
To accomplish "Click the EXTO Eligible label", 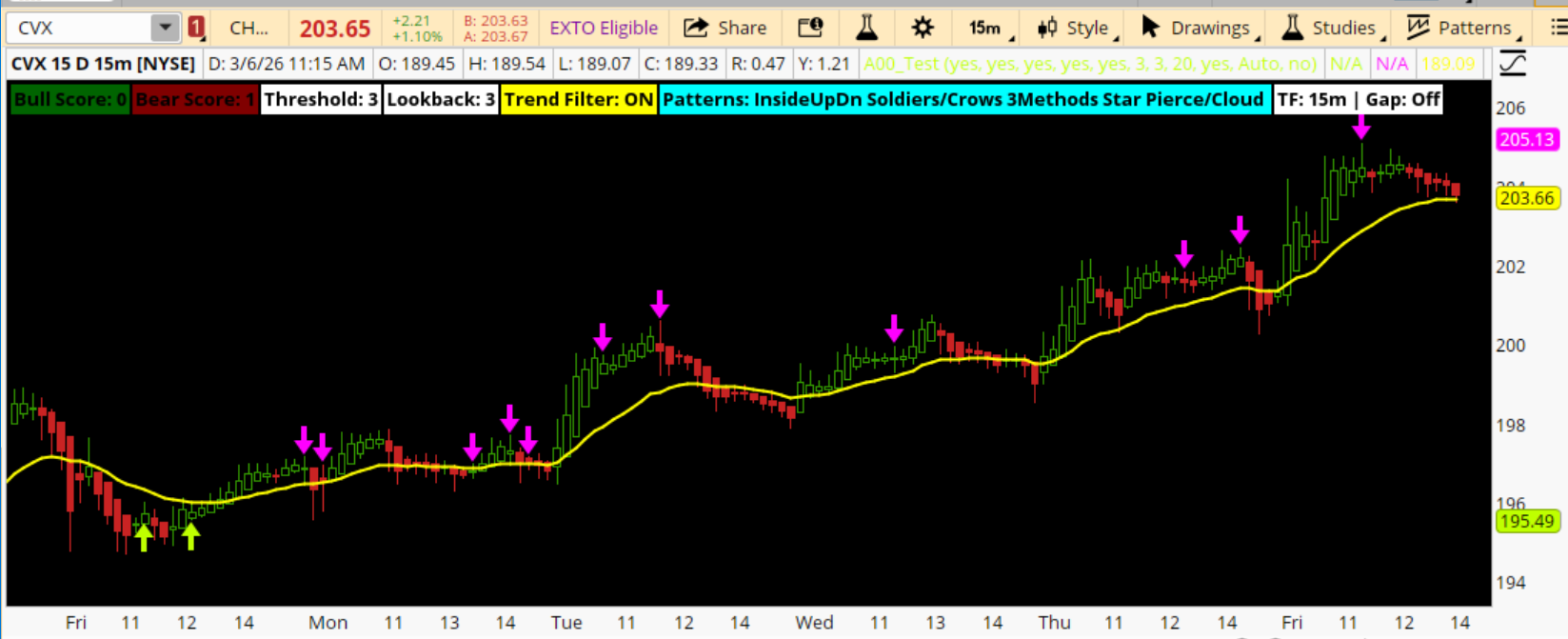I will [x=604, y=28].
